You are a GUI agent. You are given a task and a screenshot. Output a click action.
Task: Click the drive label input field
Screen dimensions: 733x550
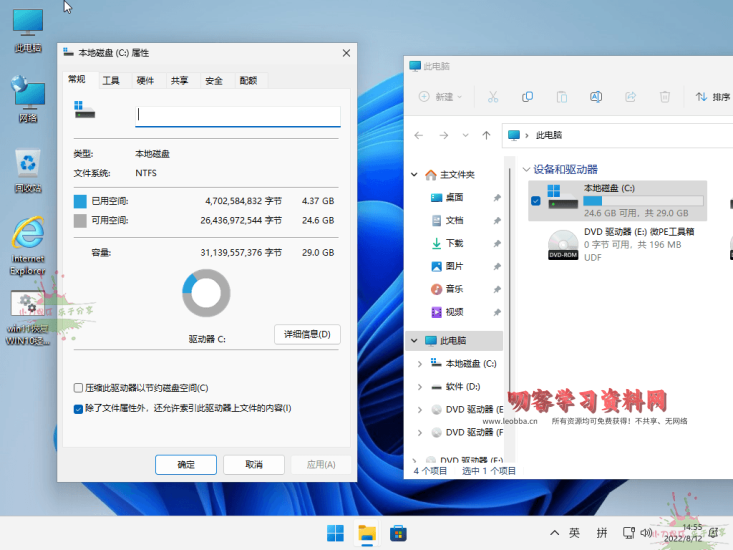coord(237,115)
